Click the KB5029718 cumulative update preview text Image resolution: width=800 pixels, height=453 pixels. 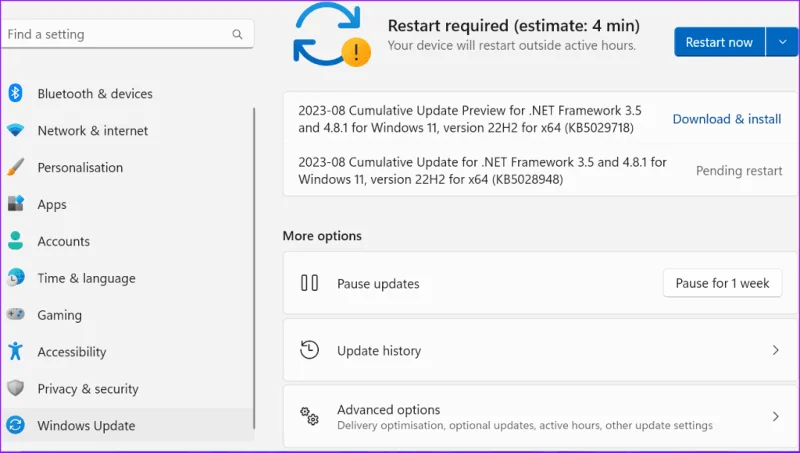(x=469, y=119)
